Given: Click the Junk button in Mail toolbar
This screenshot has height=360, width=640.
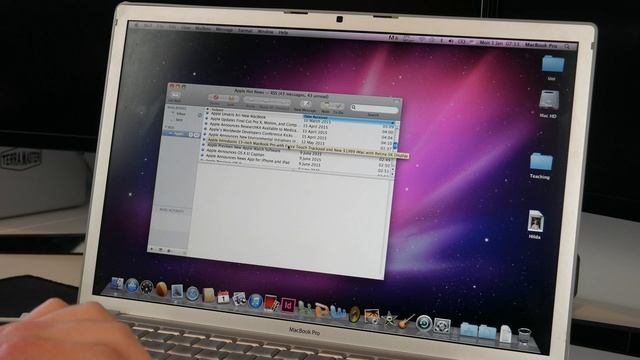Looking at the screenshot, I should tap(231, 99).
